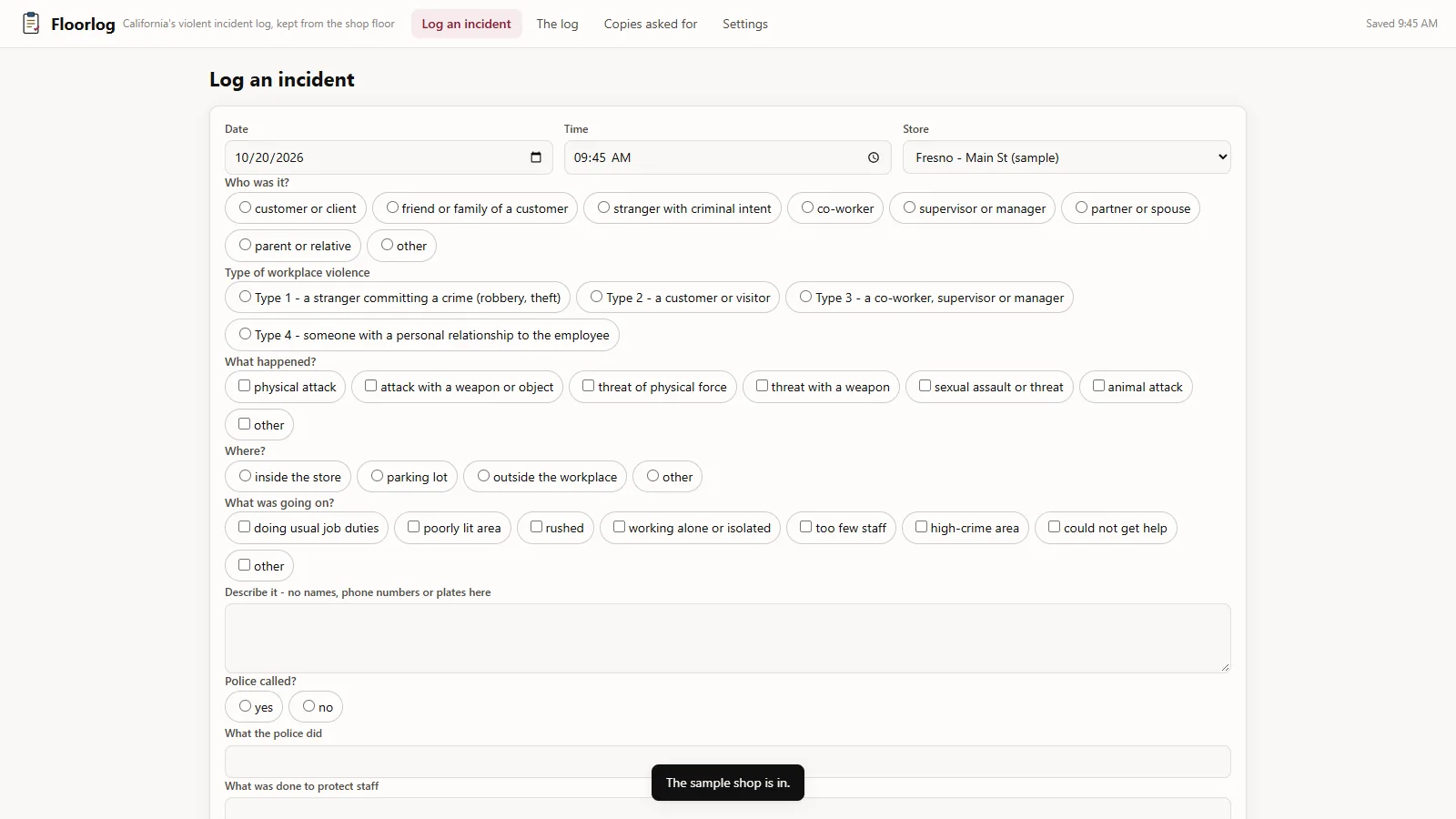Choose stranger with criminal intent
The width and height of the screenshot is (1456, 819).
coord(682,208)
